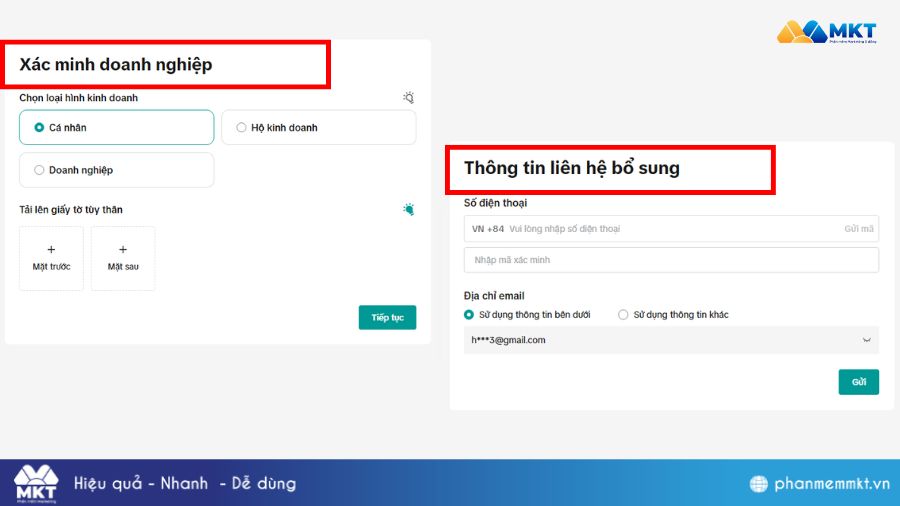Open the phanmemmkt.vn website text
The height and width of the screenshot is (506, 900).
pos(832,484)
